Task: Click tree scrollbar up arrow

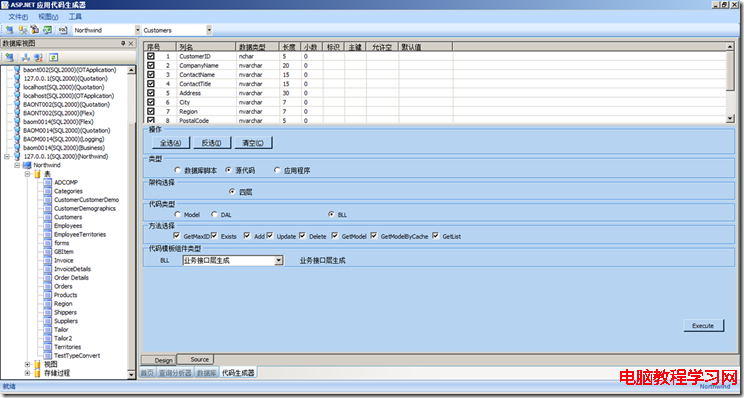Action: [132, 70]
